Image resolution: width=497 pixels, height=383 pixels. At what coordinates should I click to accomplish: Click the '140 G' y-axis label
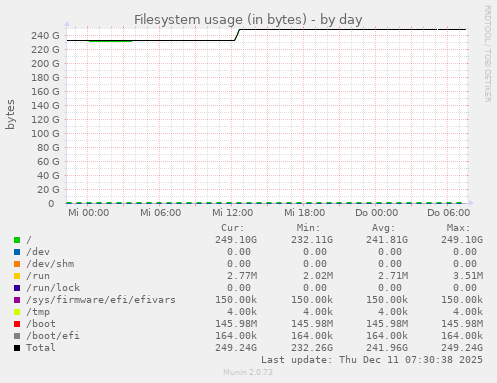pyautogui.click(x=45, y=105)
